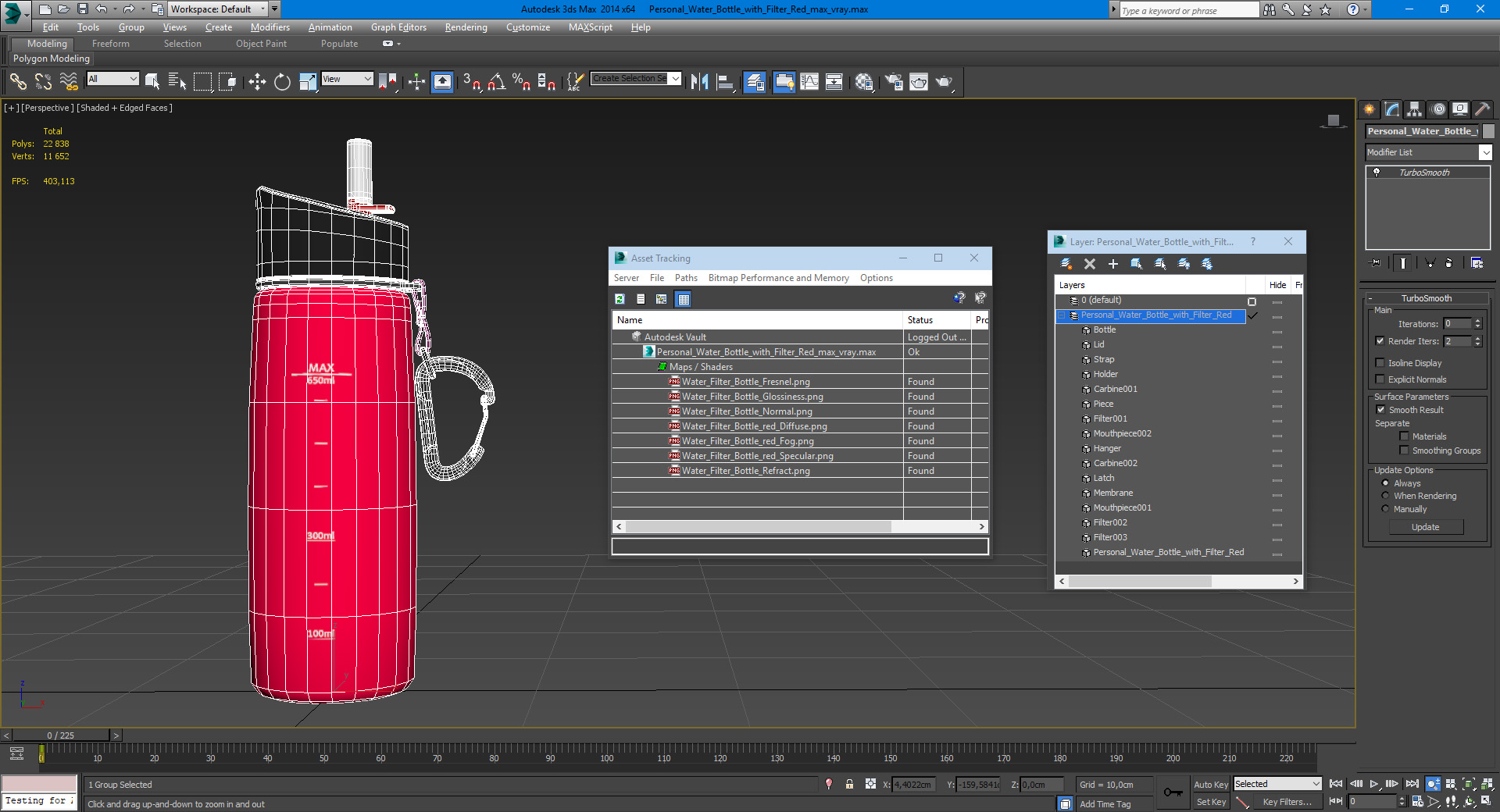Viewport: 1500px width, 812px height.
Task: Open reference coordinate View dropdown
Action: point(347,79)
